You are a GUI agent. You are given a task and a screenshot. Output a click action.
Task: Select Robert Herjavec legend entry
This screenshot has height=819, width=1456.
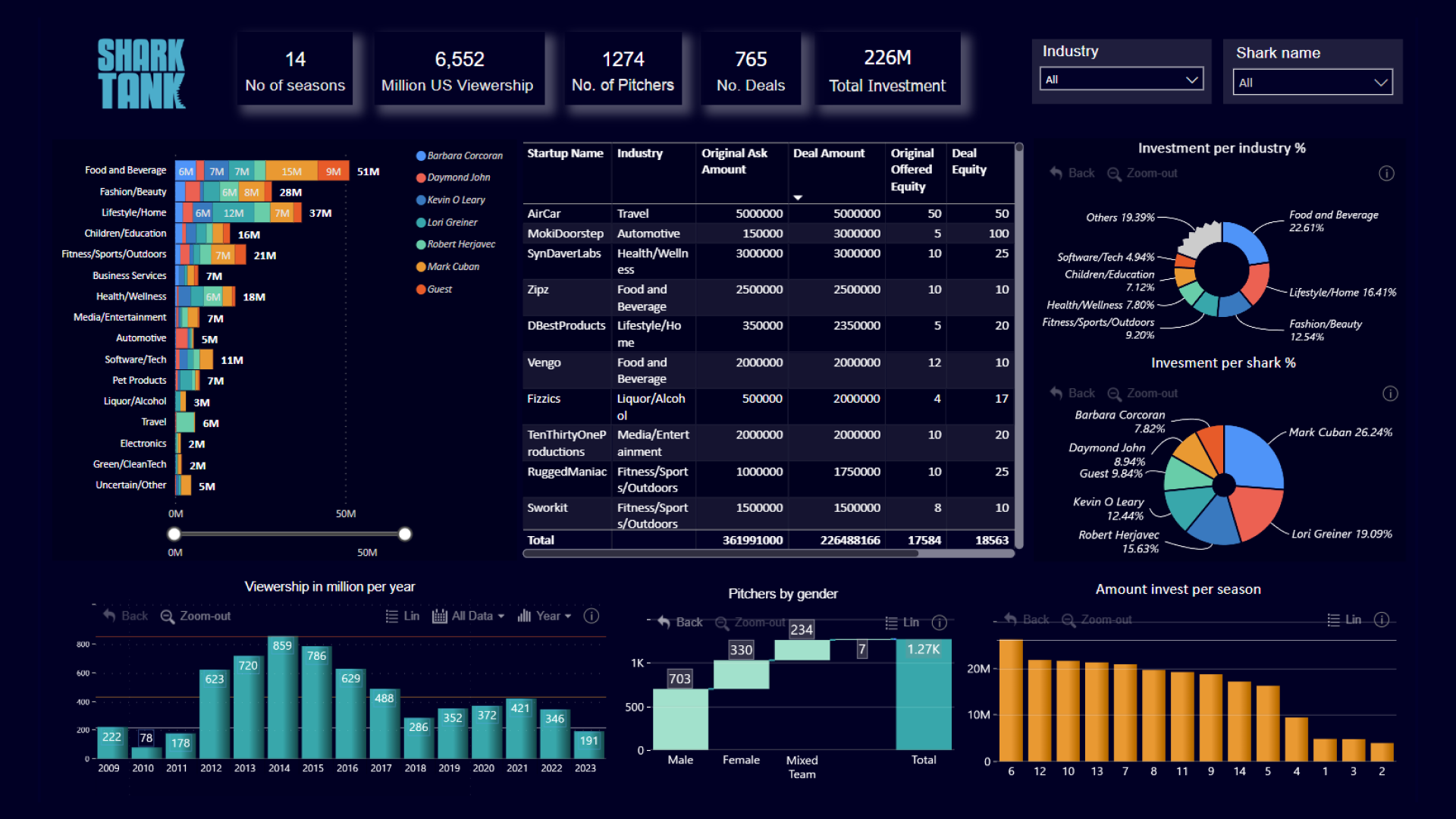(x=455, y=244)
